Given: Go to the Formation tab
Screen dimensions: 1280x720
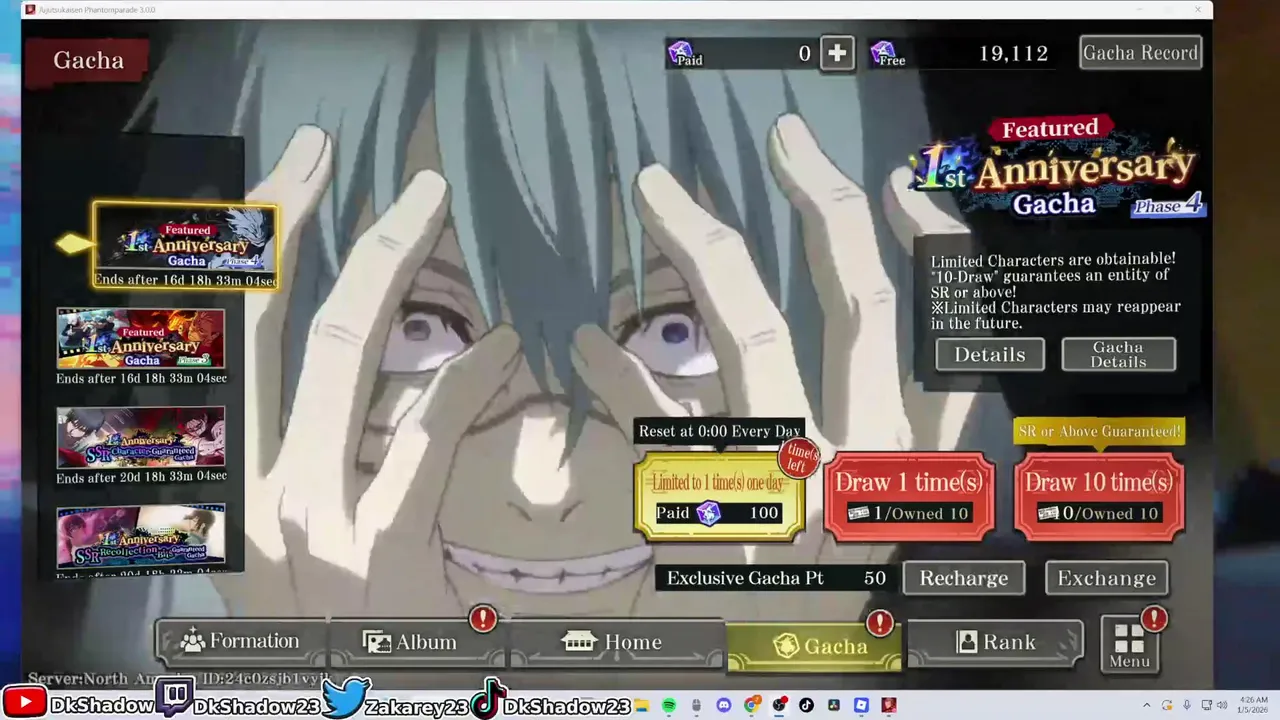Looking at the screenshot, I should [241, 642].
